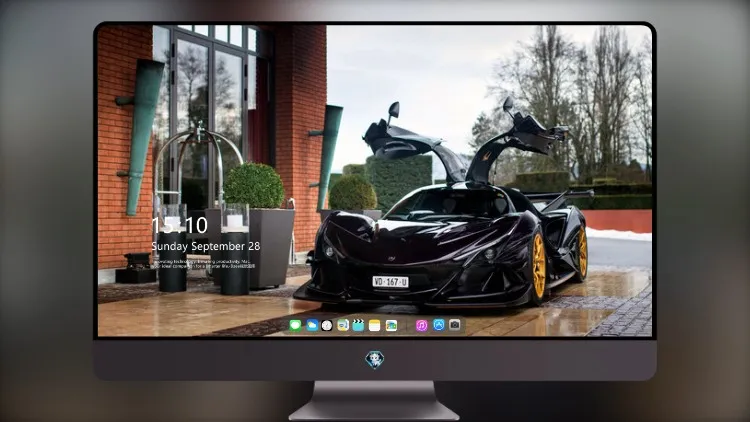This screenshot has width=750, height=422.
Task: Open the Weather app in dock
Action: click(x=312, y=325)
